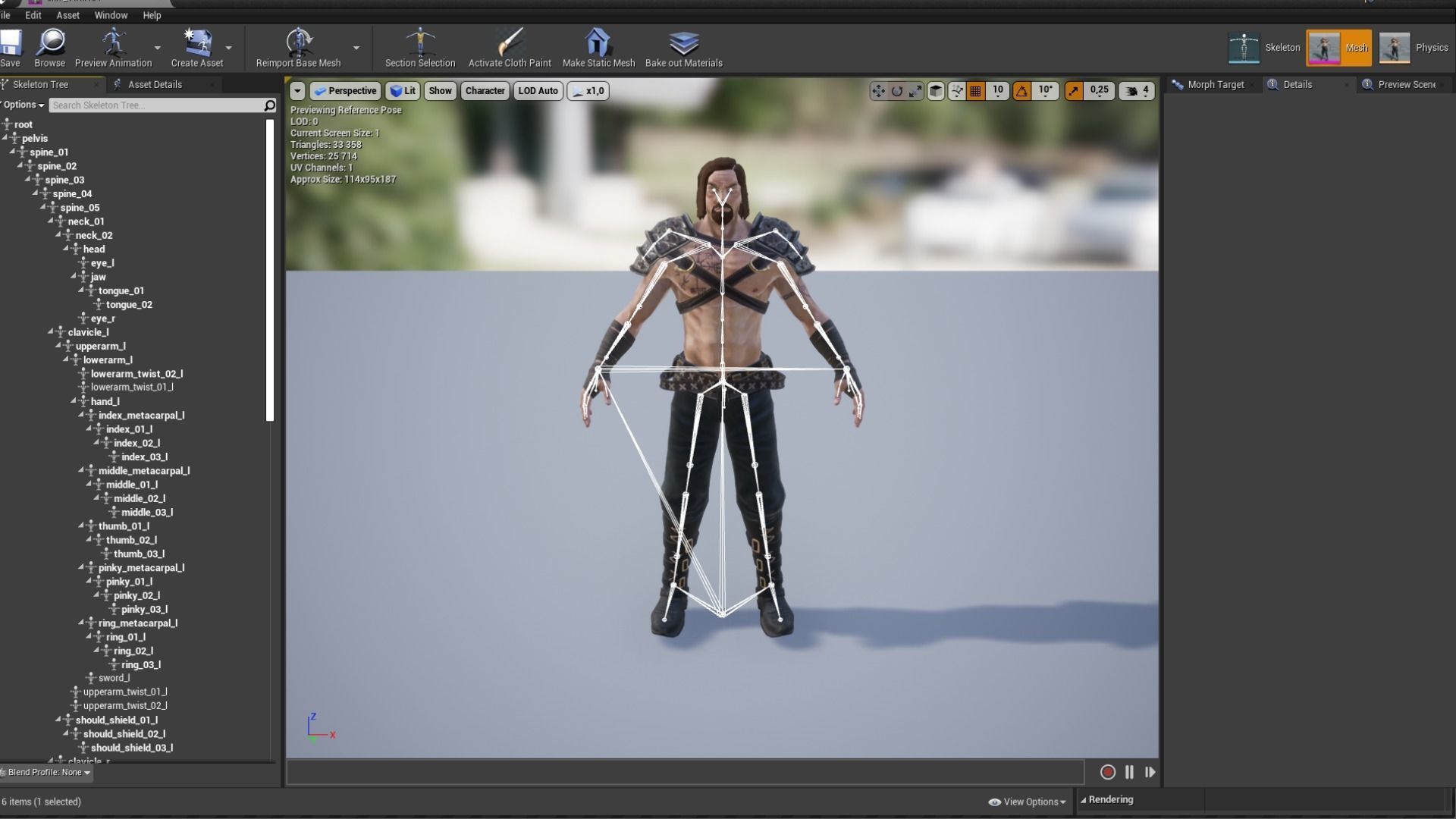
Task: Activate Cloth Paint tool
Action: (510, 43)
